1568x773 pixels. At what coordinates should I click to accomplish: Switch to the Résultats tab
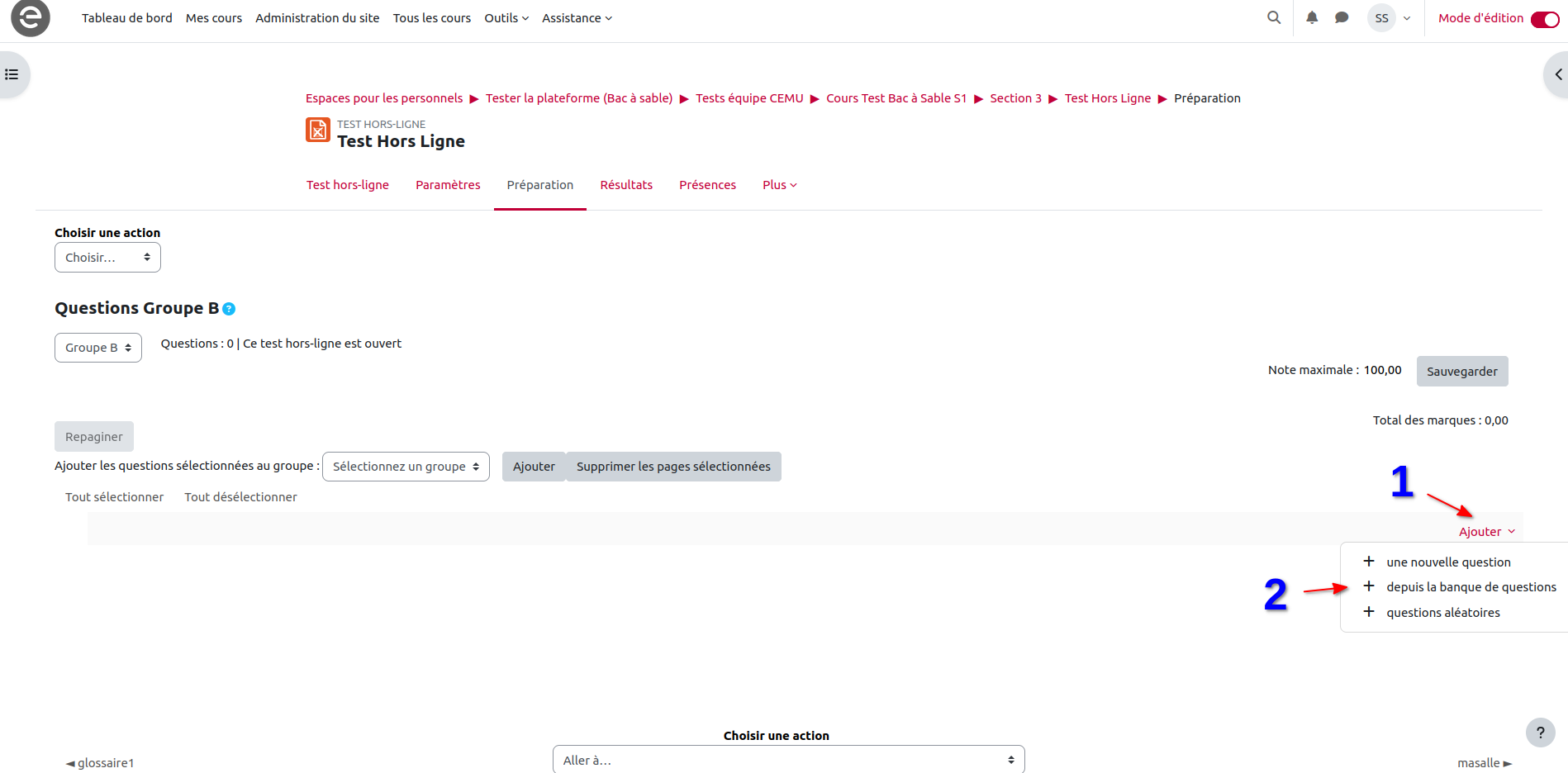626,185
